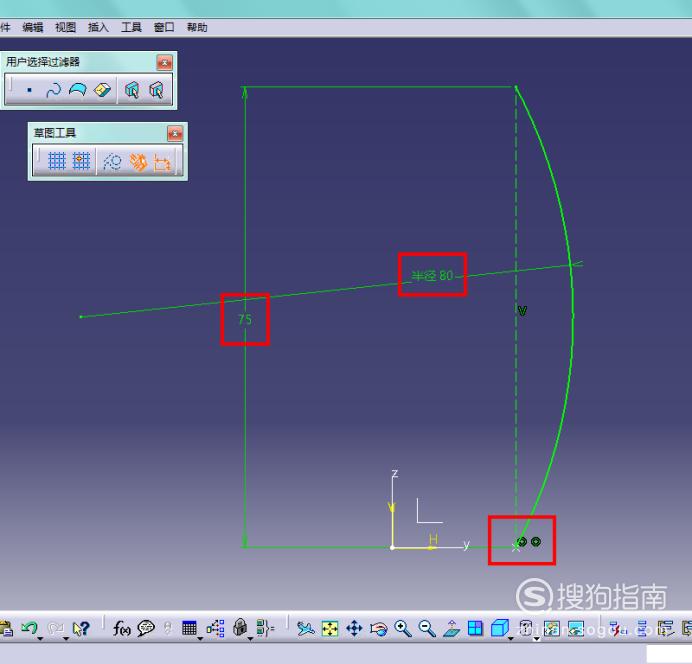The image size is (692, 664).
Task: Close the 草图工具 toolbar
Action: point(175,133)
